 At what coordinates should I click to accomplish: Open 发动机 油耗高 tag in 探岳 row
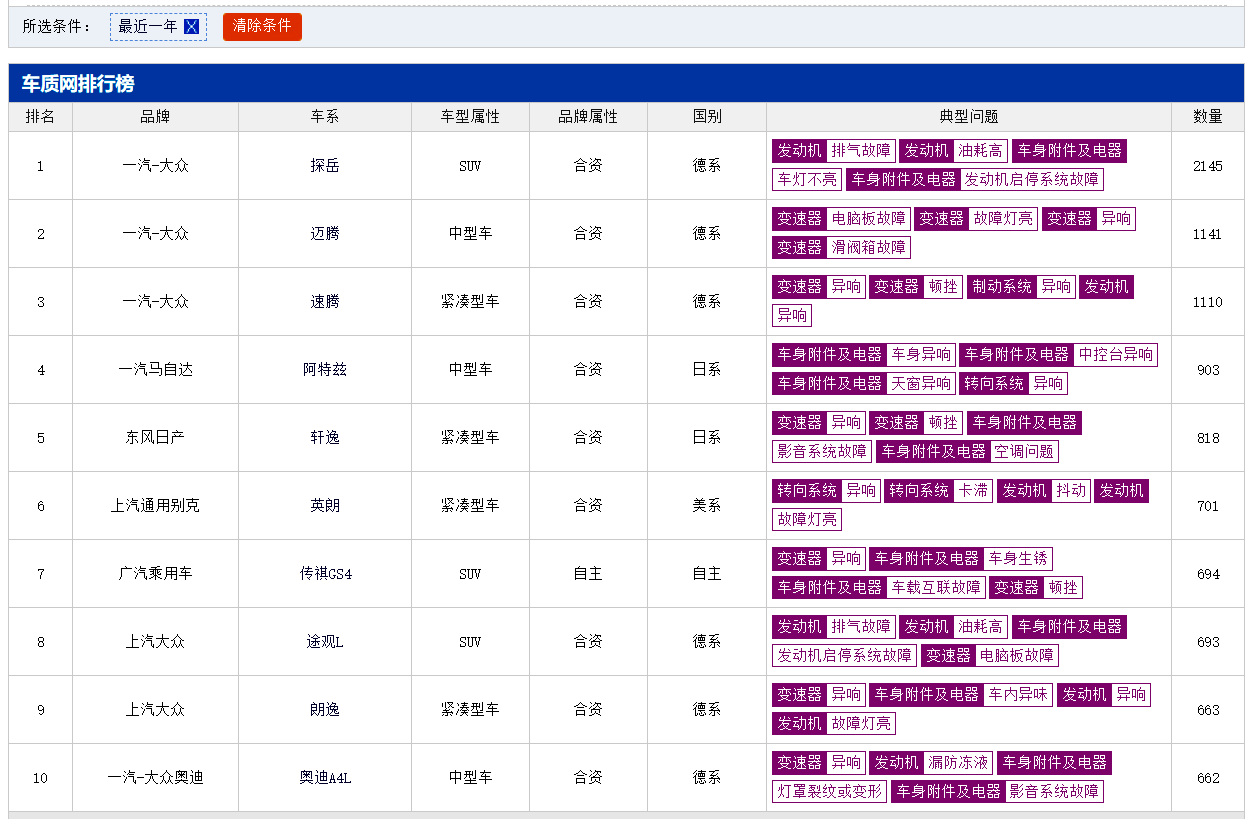(953, 151)
